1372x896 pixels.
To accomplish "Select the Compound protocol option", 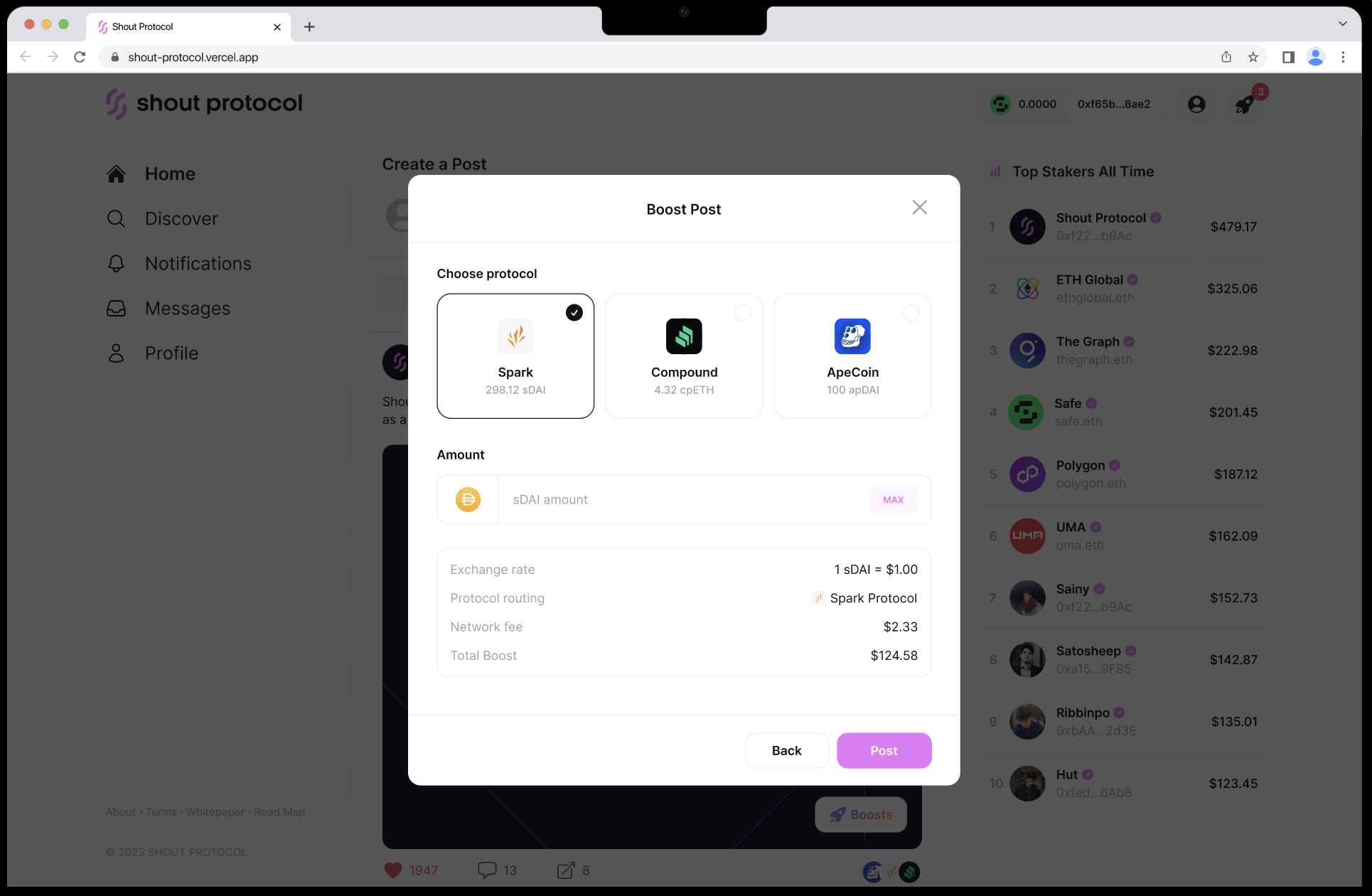I will click(684, 355).
